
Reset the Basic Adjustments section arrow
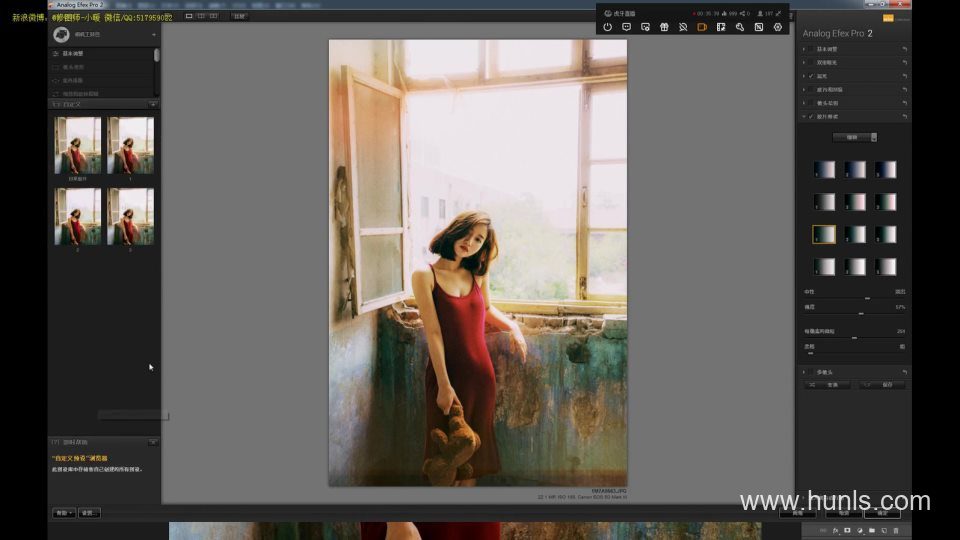904,49
